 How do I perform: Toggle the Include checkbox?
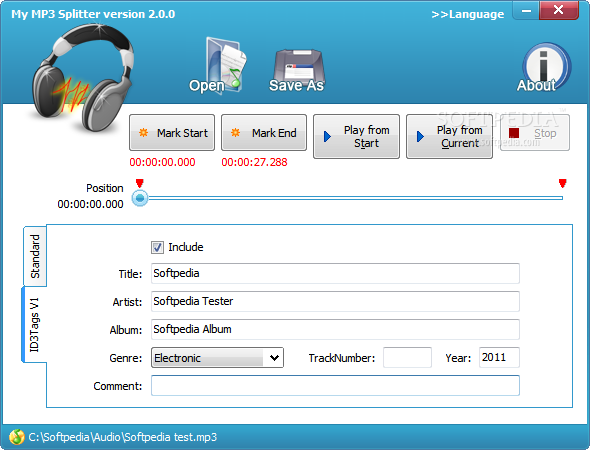157,247
